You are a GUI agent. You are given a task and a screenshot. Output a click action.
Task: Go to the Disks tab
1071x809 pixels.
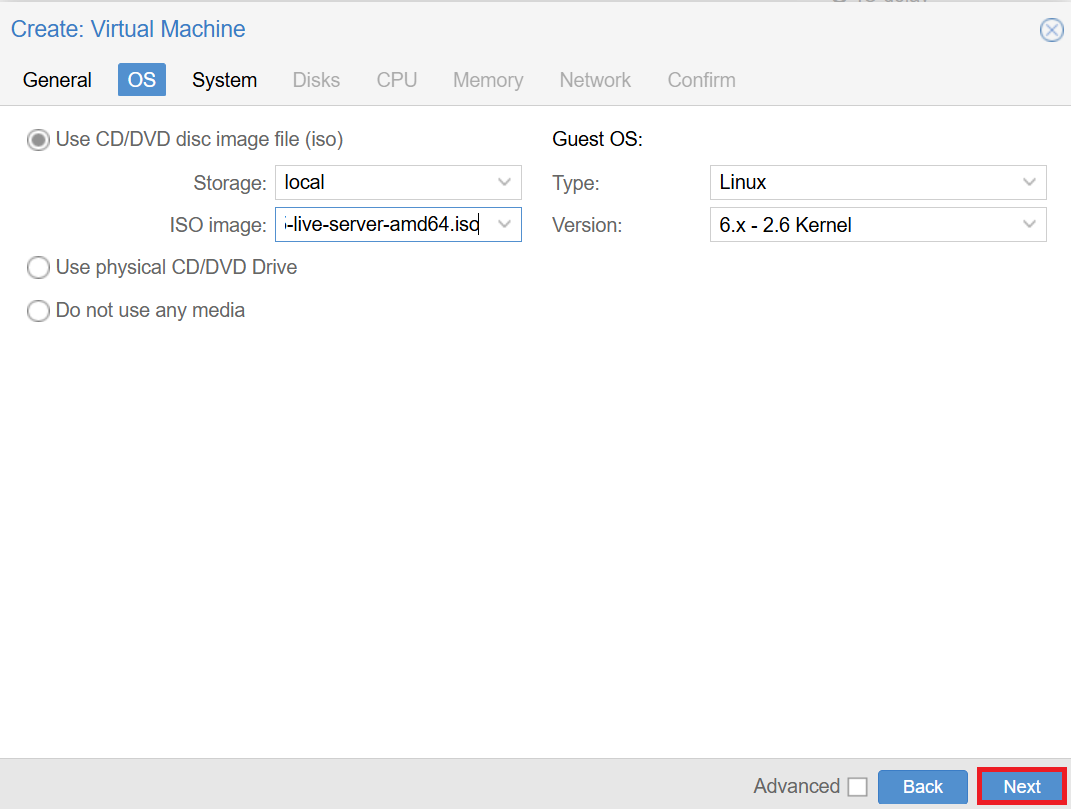(316, 80)
